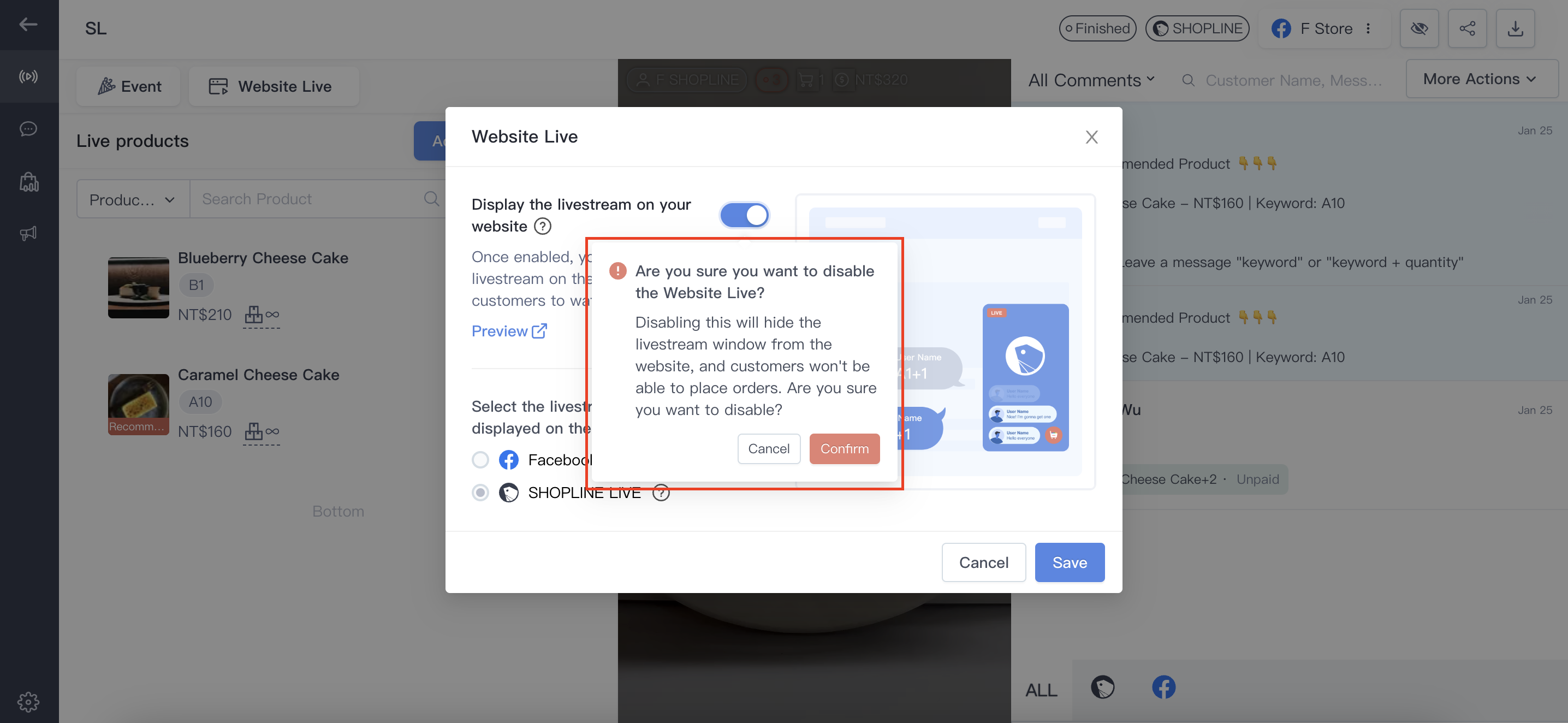The image size is (1568, 723).
Task: Click the share icon in header
Action: 1466,28
